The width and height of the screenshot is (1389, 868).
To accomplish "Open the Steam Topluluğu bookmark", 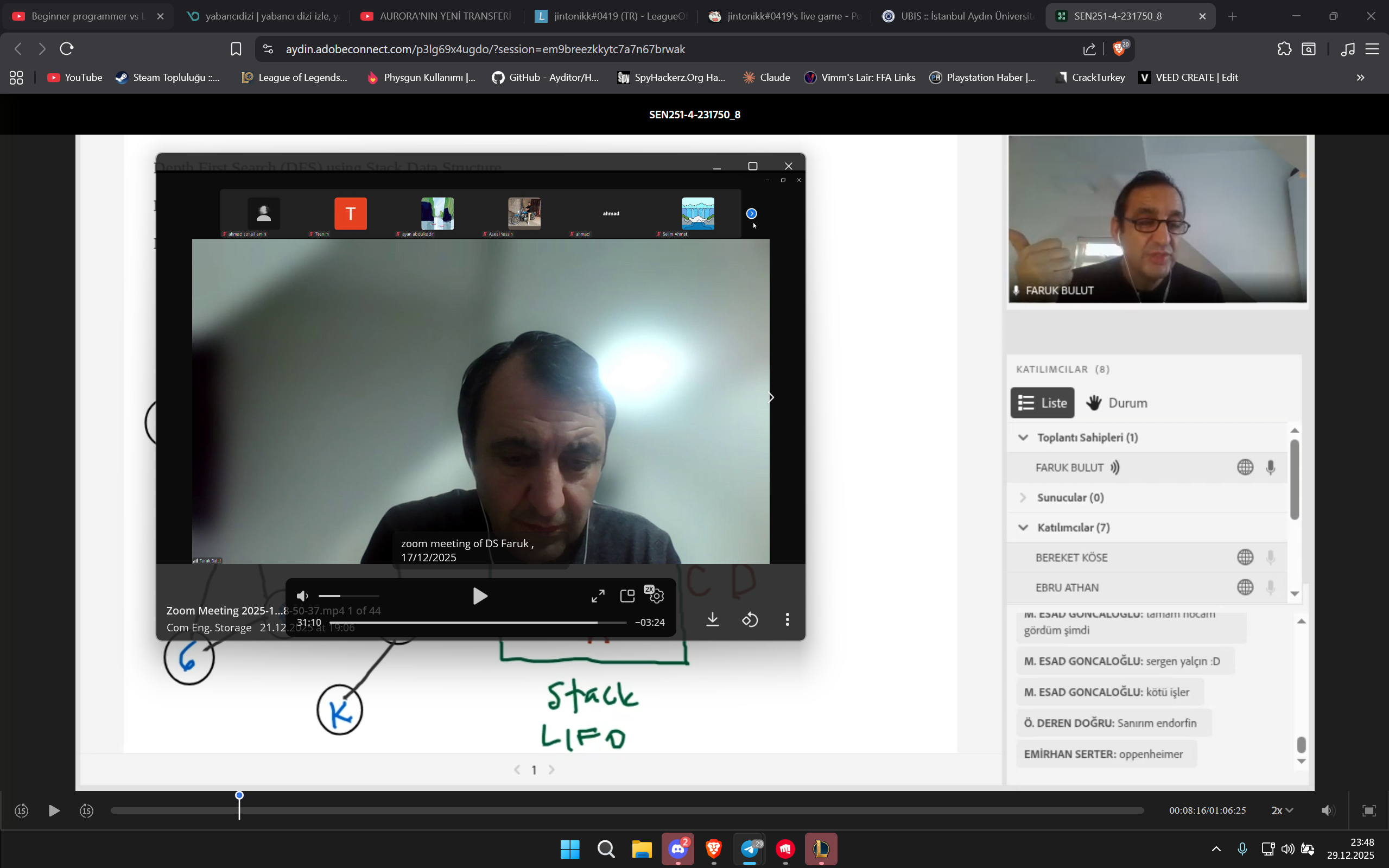I will pyautogui.click(x=168, y=78).
